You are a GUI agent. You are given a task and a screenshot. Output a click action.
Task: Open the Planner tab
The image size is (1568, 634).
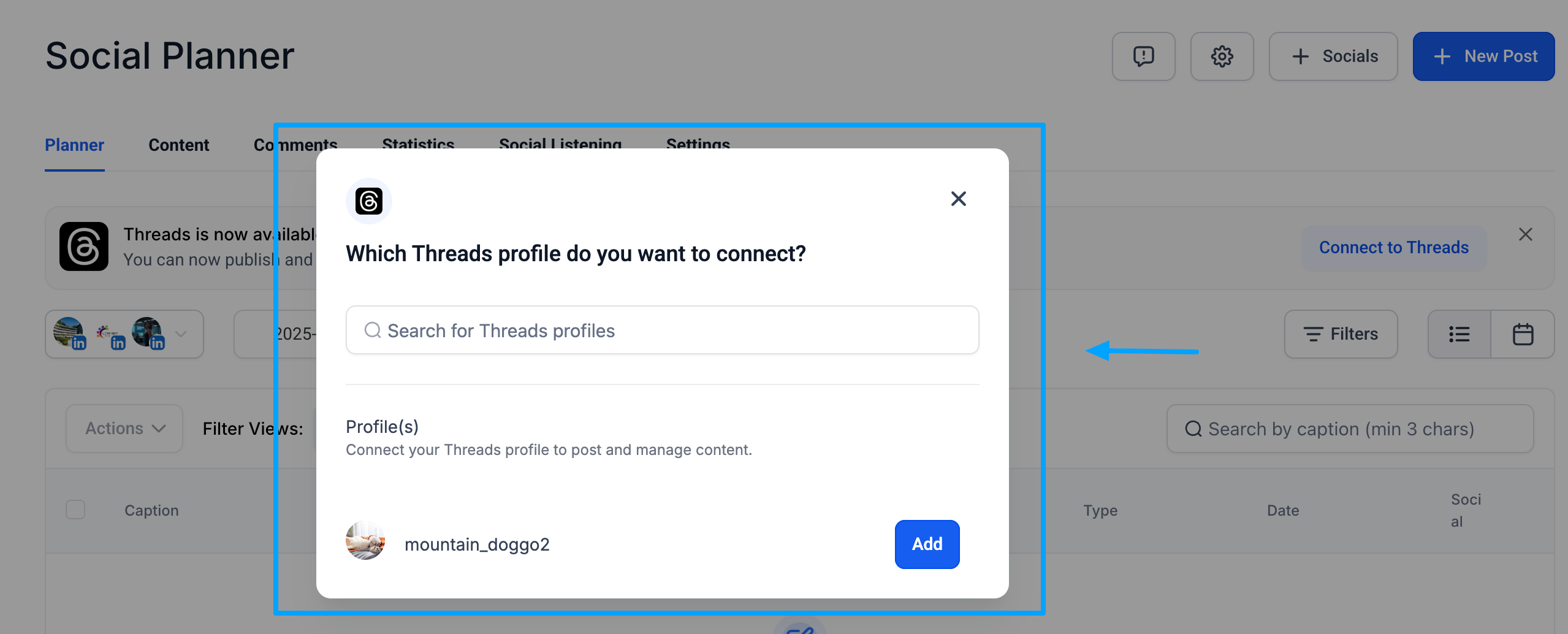75,145
